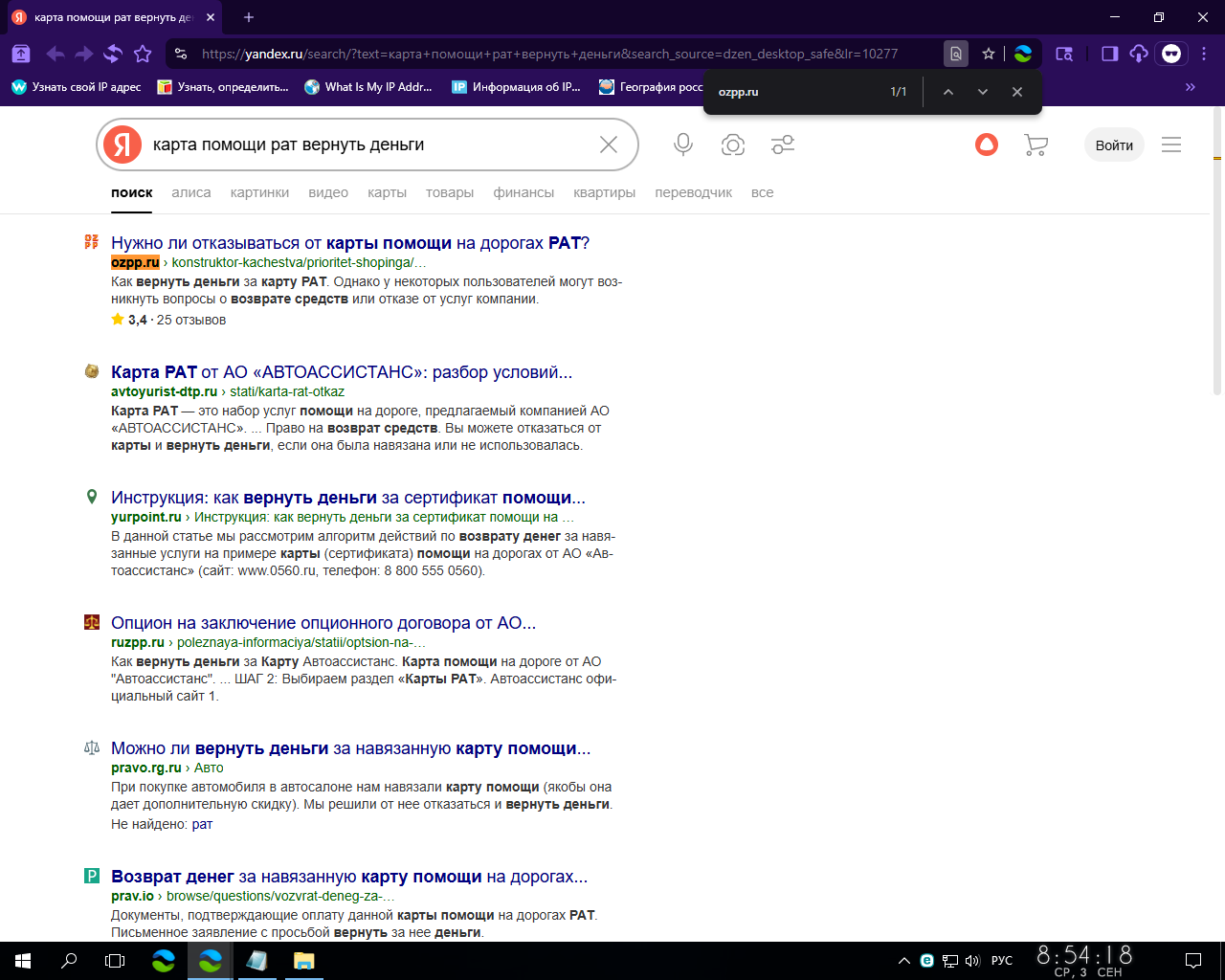Click the browser address bar URL
1225x980 pixels.
[x=550, y=54]
